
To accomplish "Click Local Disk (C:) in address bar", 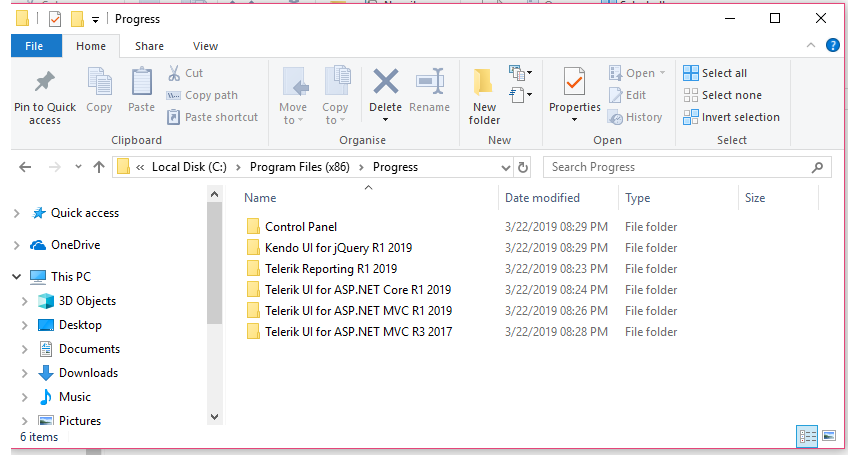I will click(189, 167).
